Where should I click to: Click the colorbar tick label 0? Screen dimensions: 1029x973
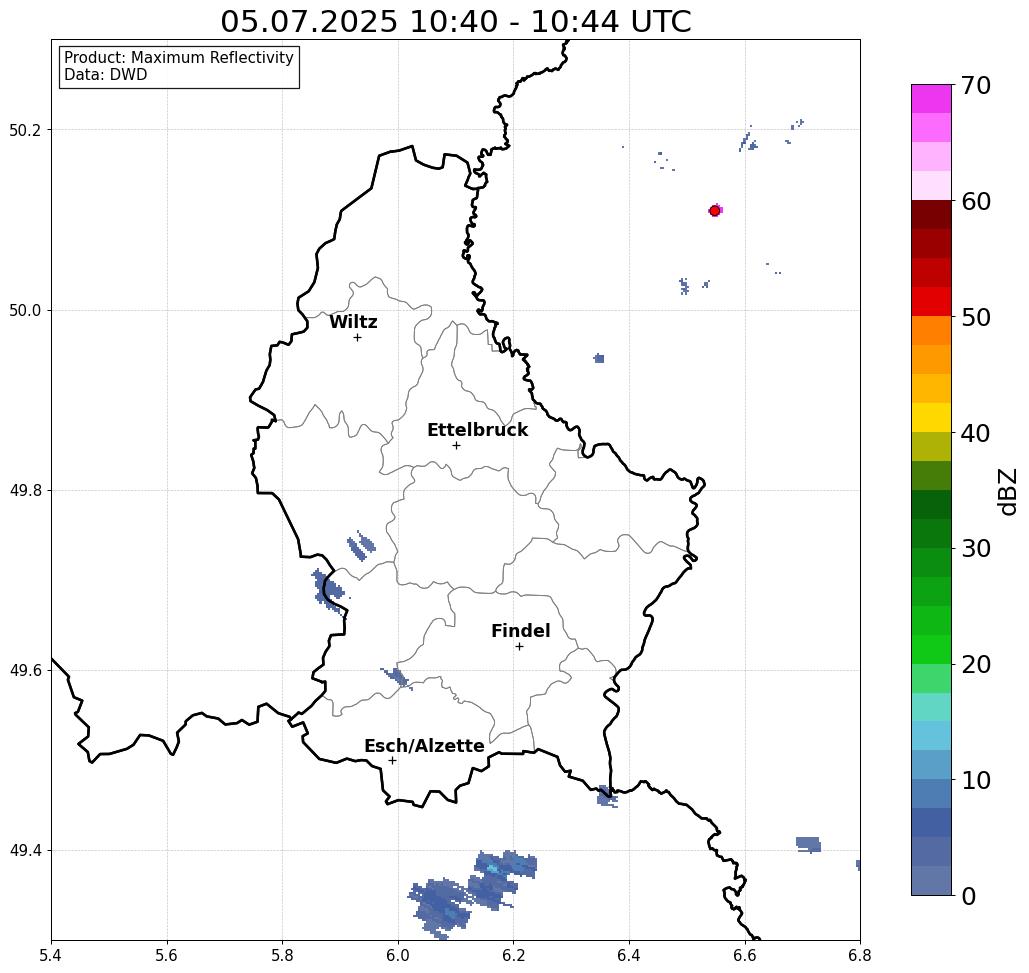(969, 896)
